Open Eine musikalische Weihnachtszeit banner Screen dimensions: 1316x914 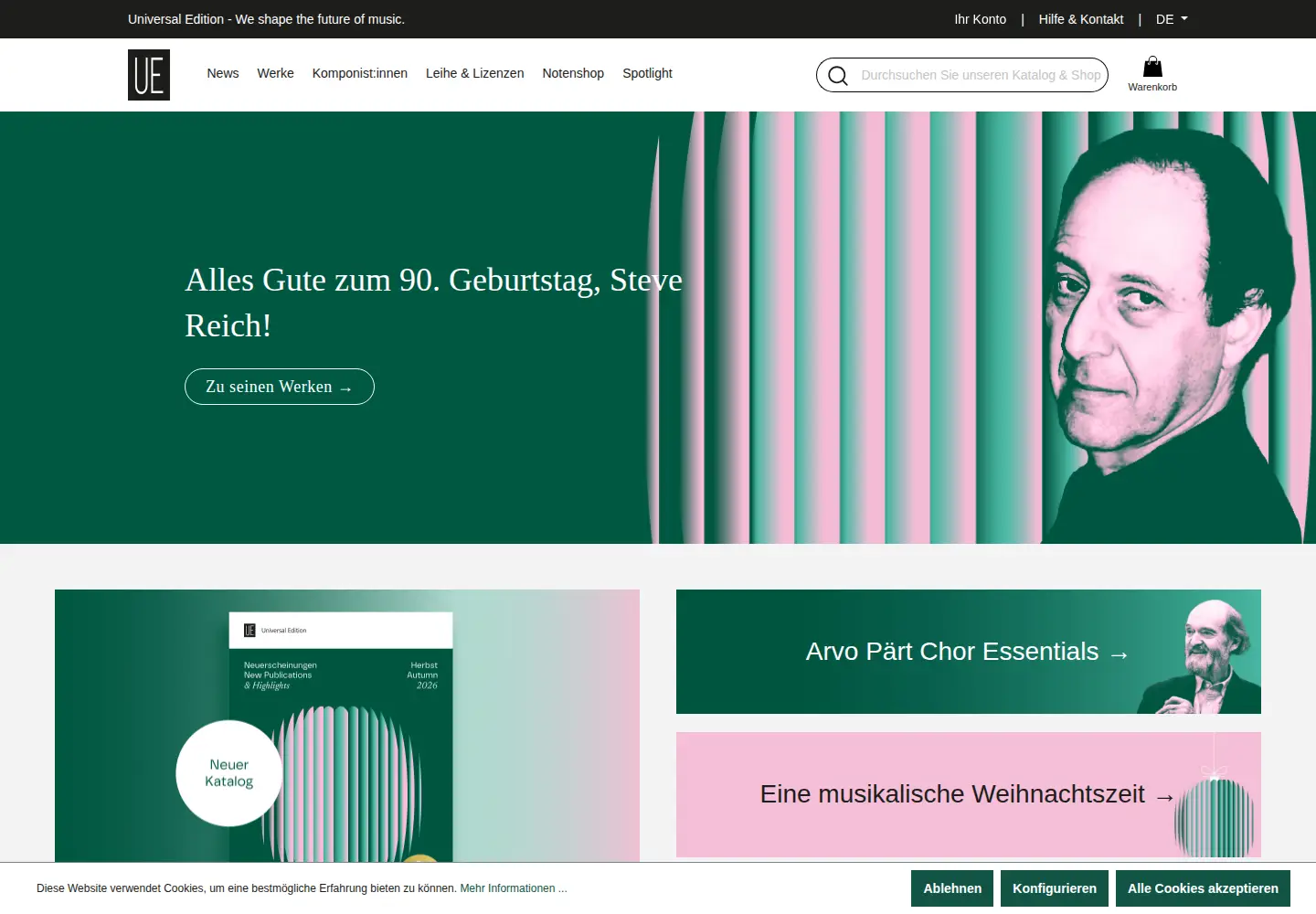969,794
